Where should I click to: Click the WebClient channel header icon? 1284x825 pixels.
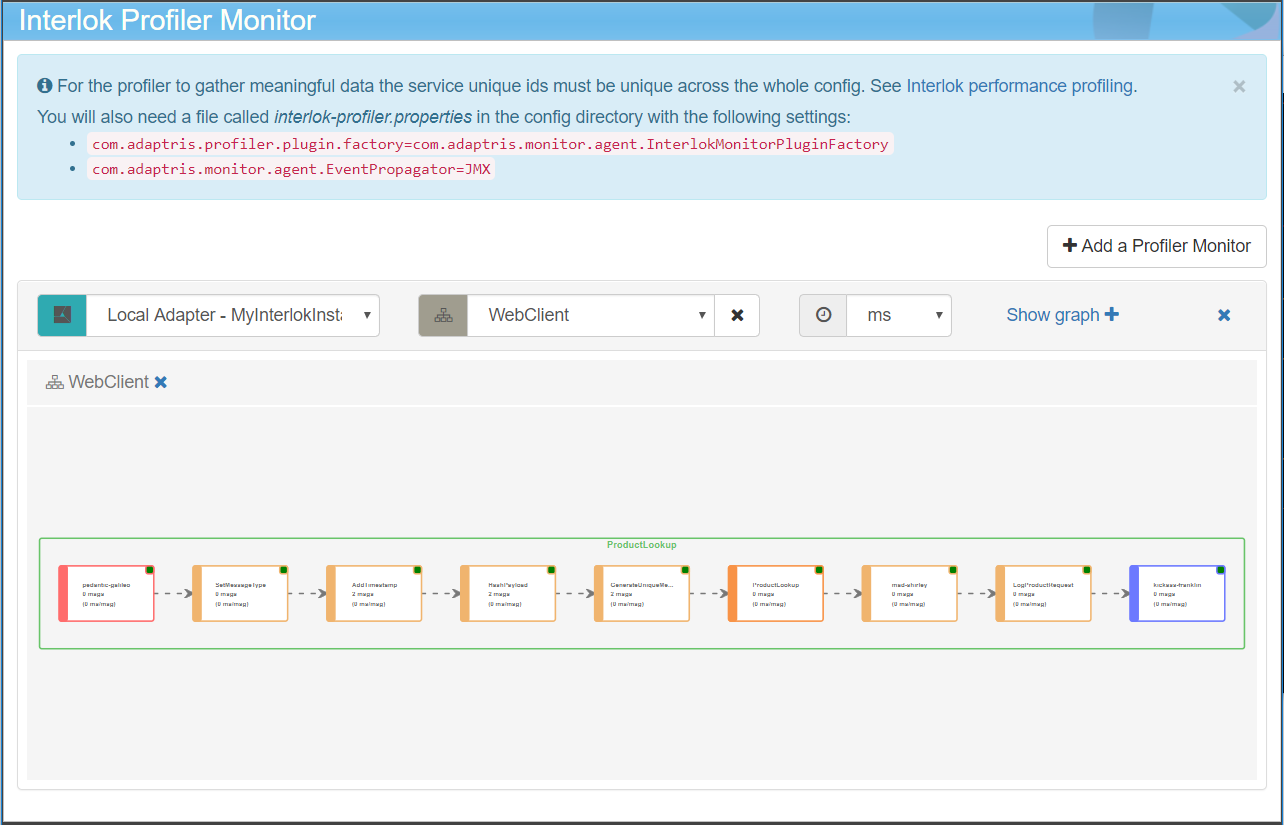tap(55, 382)
